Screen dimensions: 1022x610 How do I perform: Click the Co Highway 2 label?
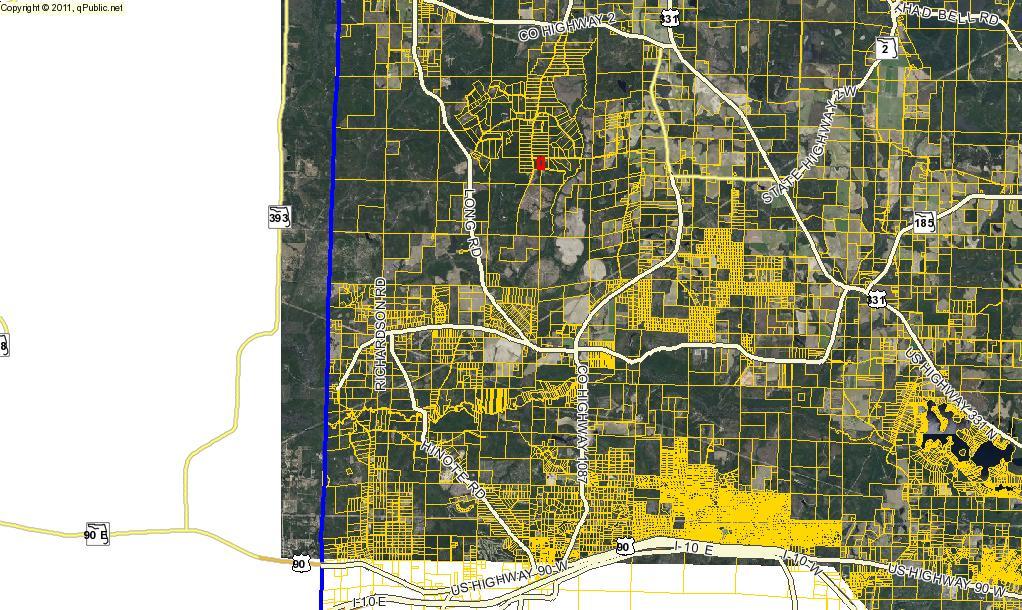click(565, 28)
